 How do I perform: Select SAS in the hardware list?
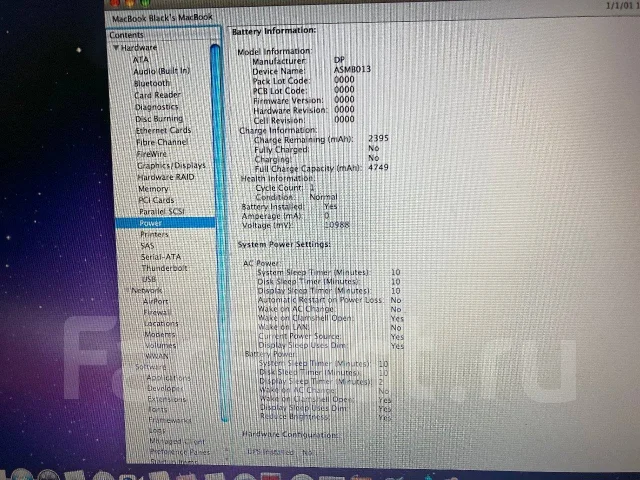point(147,246)
